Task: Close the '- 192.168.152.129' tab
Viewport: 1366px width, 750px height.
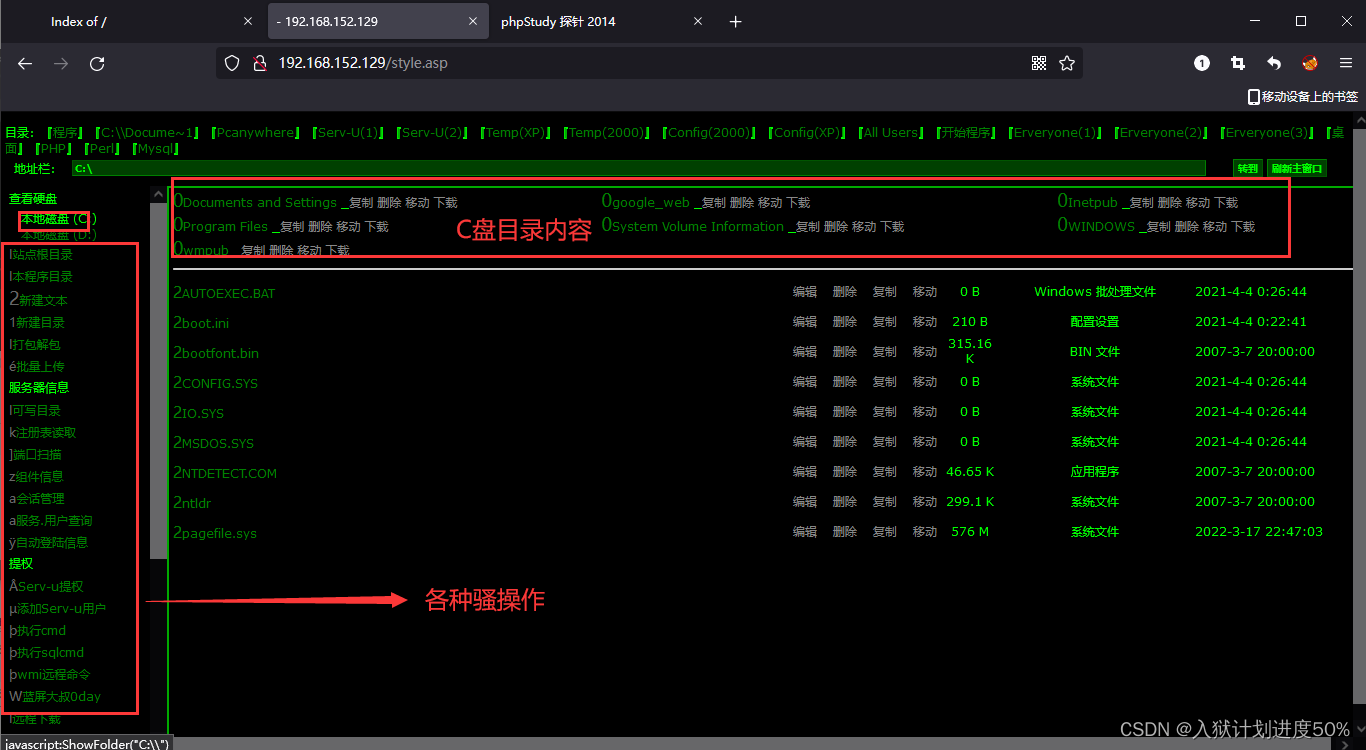Action: pos(473,21)
